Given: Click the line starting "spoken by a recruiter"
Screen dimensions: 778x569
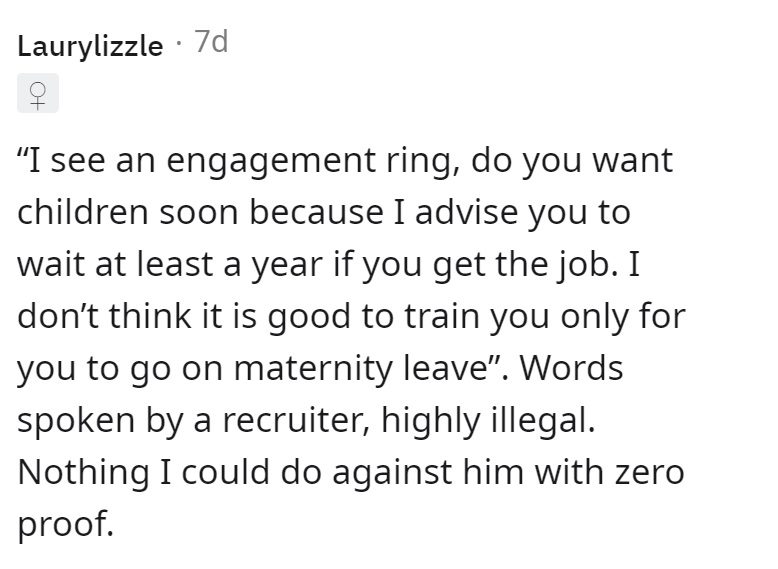Looking at the screenshot, I should click(306, 420).
